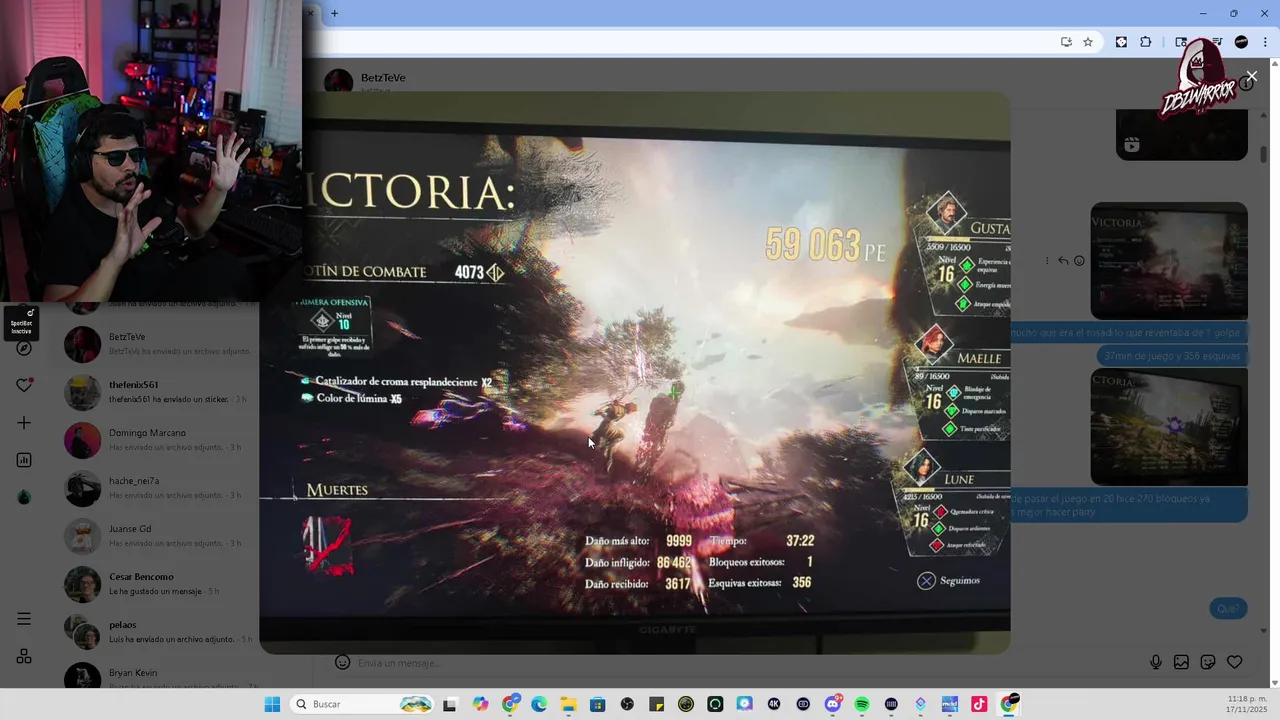
Task: Open three-dot options next to image message
Action: click(1047, 261)
